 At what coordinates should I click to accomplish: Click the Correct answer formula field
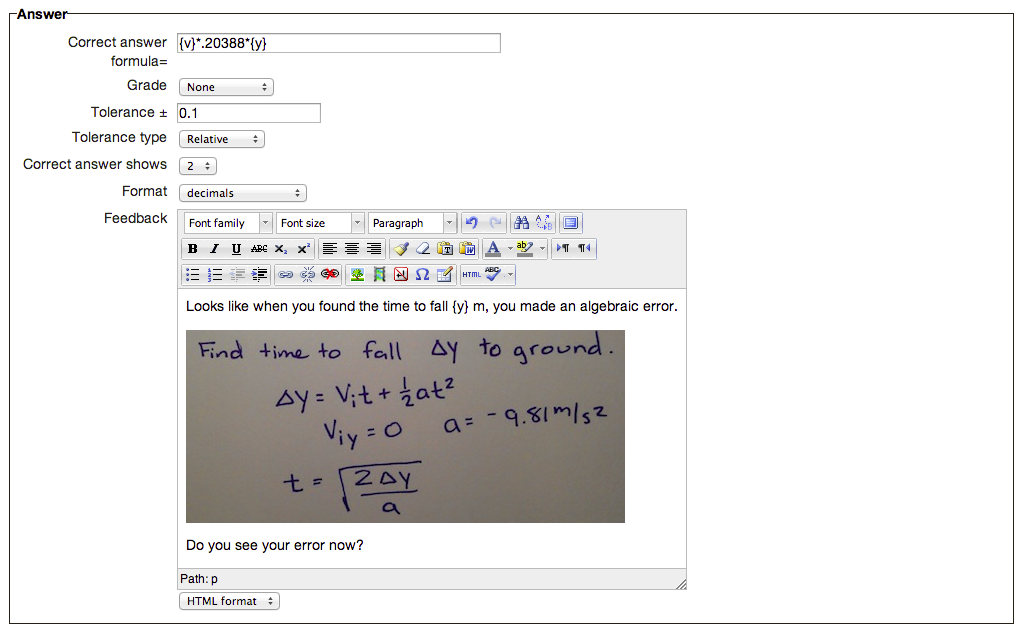(338, 43)
